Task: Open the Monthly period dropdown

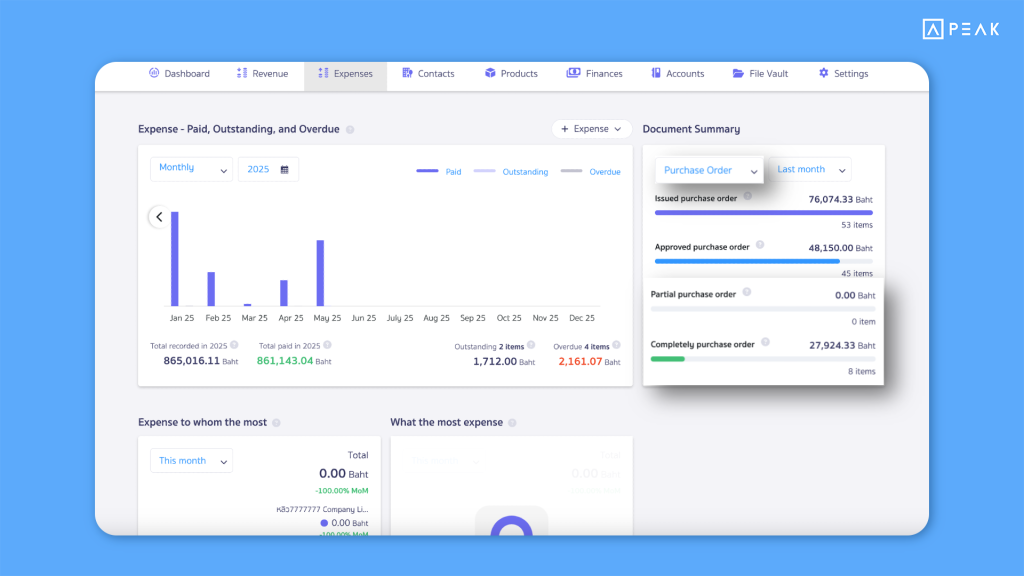Action: click(x=192, y=169)
